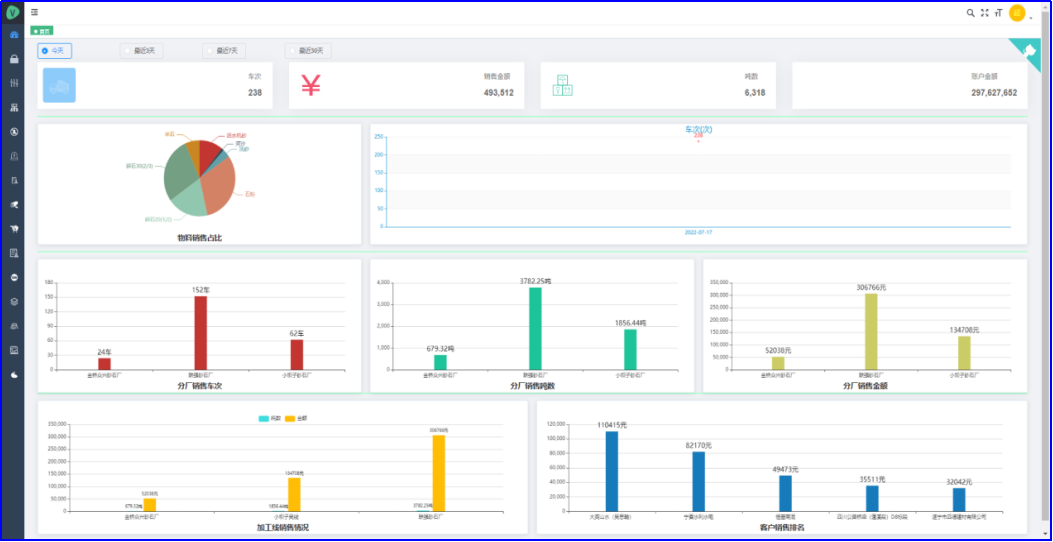Click the green V logo
Viewport: 1053px width, 542px height.
click(x=13, y=12)
